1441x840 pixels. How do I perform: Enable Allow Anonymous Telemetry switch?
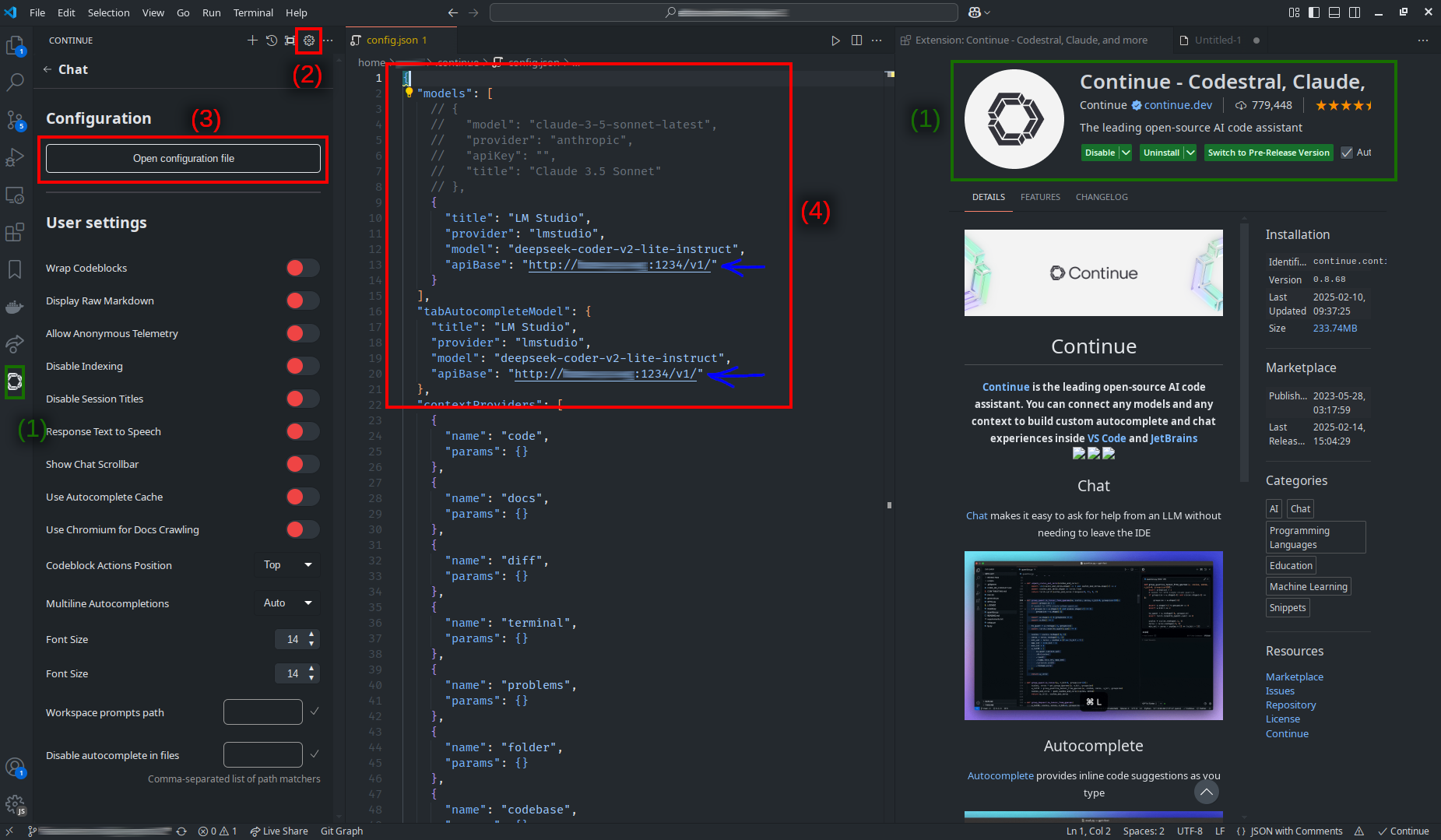(x=302, y=333)
